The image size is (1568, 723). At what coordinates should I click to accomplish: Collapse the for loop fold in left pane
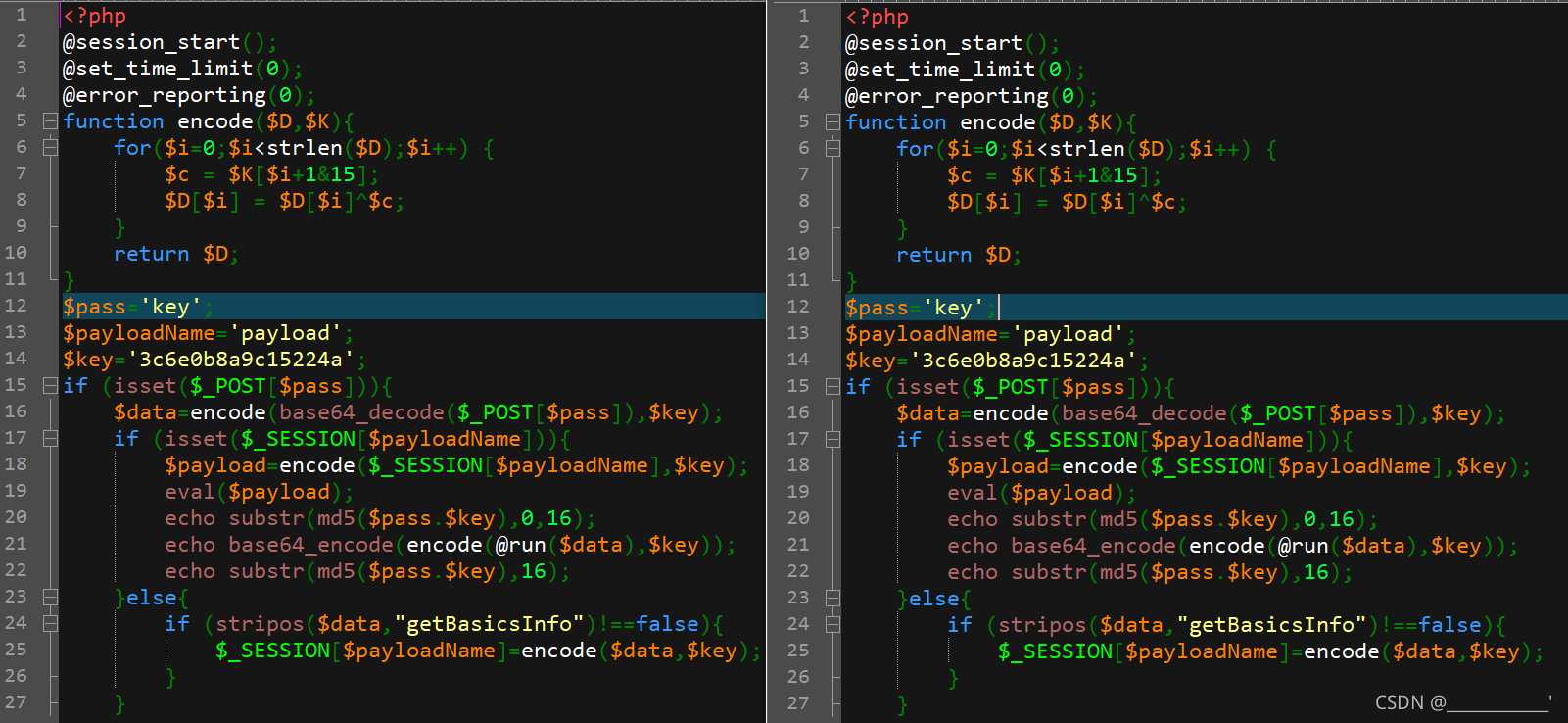(50, 148)
